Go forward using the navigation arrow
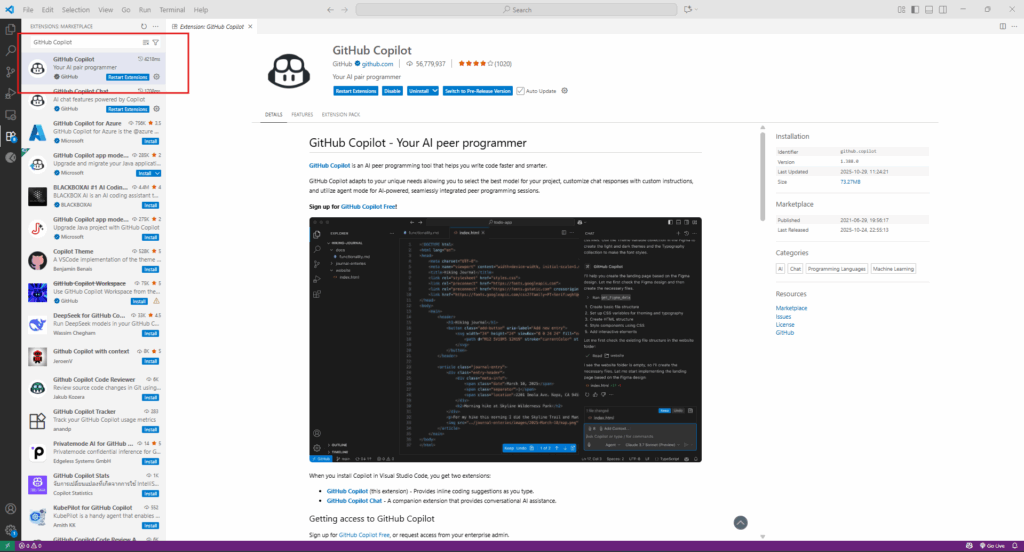 point(345,10)
